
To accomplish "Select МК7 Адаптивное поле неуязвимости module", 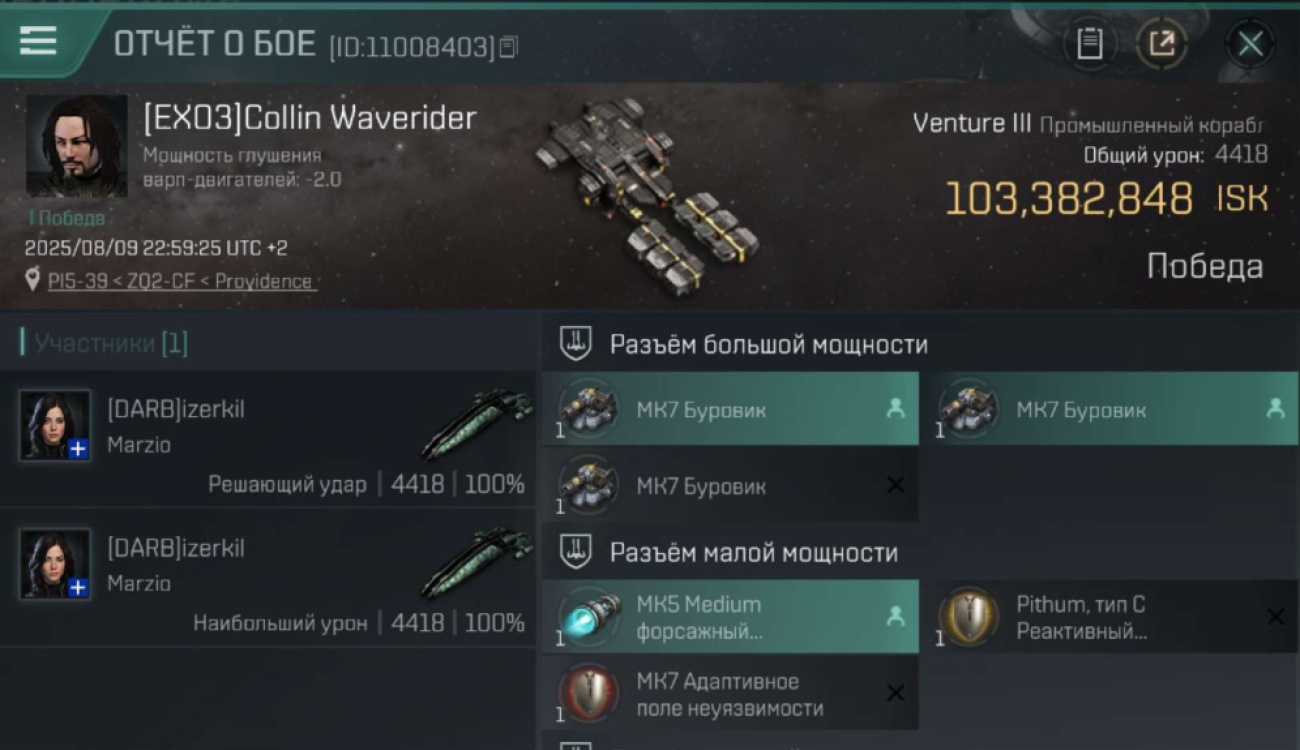I will (730, 694).
